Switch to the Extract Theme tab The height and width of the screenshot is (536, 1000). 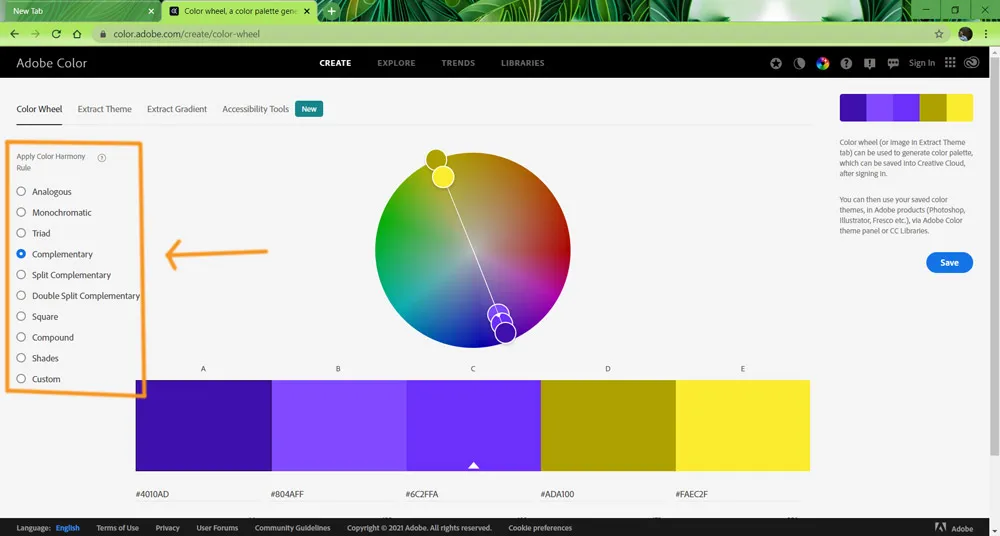[x=104, y=109]
